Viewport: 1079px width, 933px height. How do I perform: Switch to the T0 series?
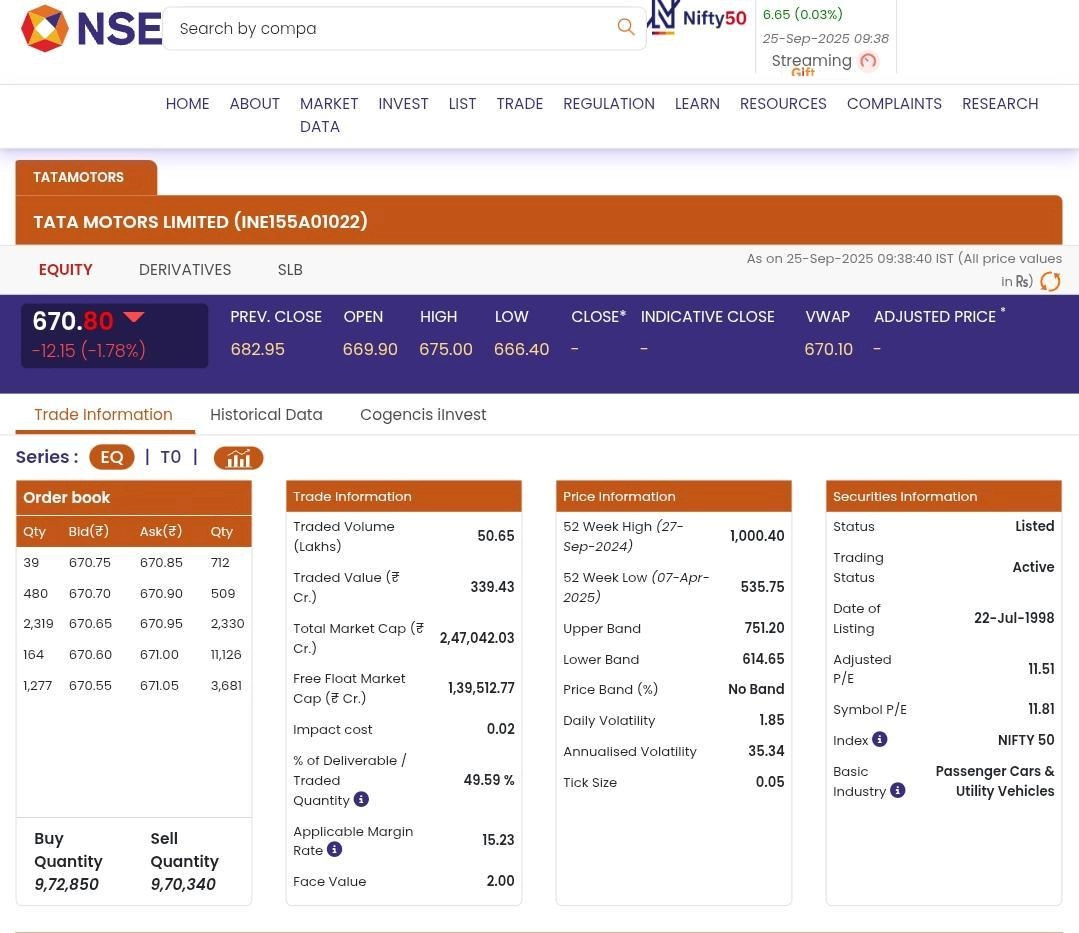pyautogui.click(x=170, y=457)
